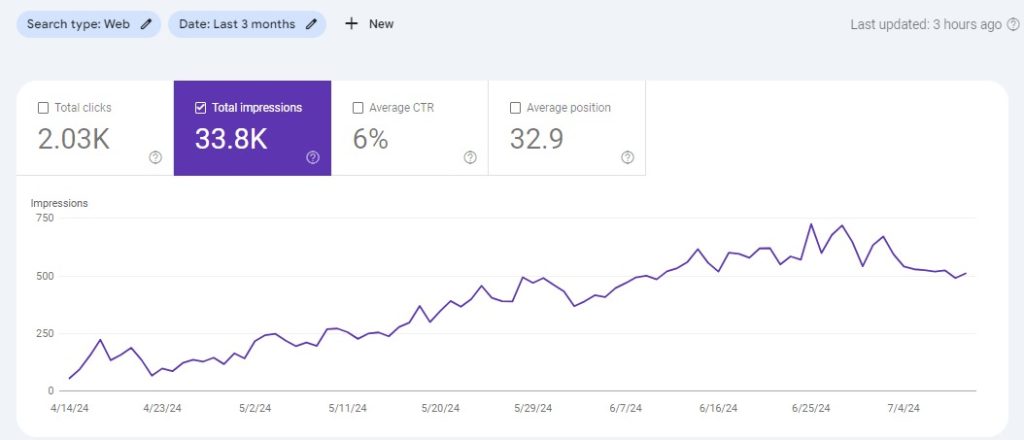This screenshot has height=440, width=1024.
Task: Click help icon in Average position card
Action: click(x=627, y=157)
